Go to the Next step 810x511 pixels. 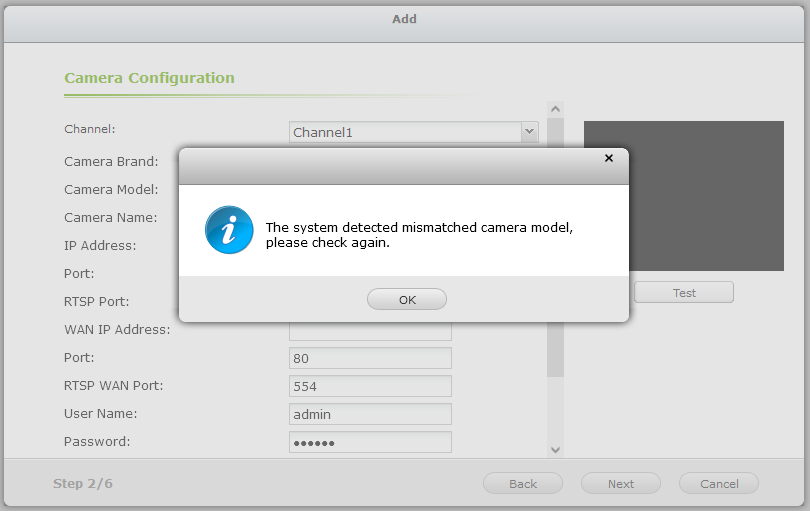(620, 484)
